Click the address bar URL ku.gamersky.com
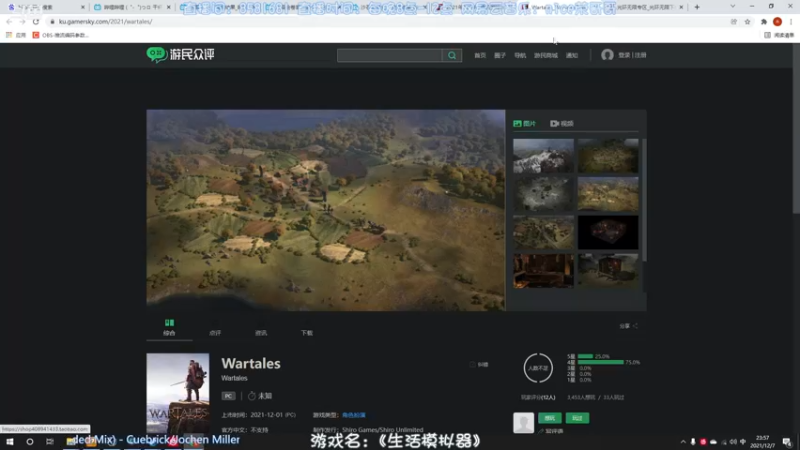This screenshot has height=450, width=800. (106, 21)
